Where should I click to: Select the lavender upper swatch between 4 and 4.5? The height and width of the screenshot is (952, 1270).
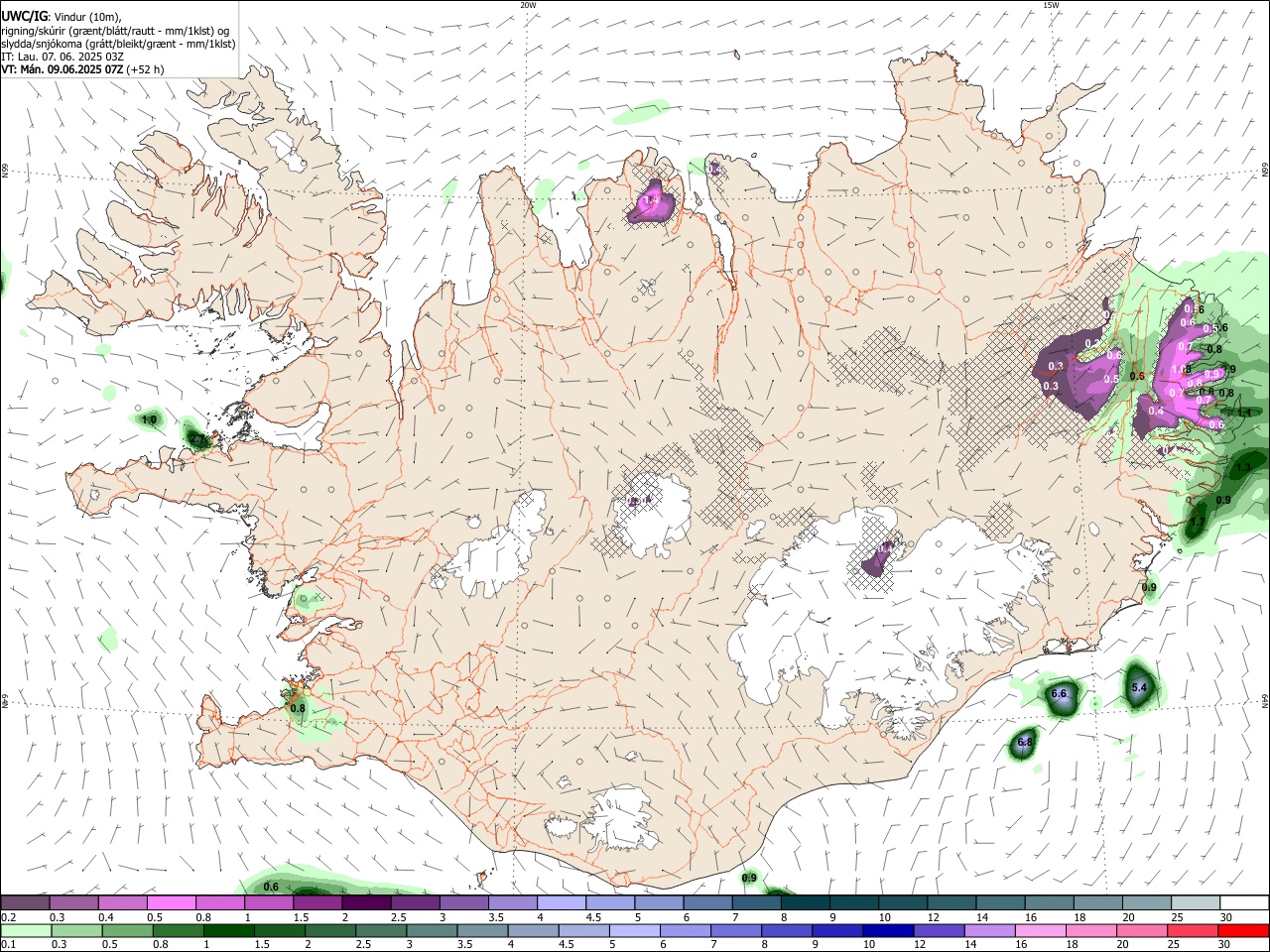(x=562, y=903)
